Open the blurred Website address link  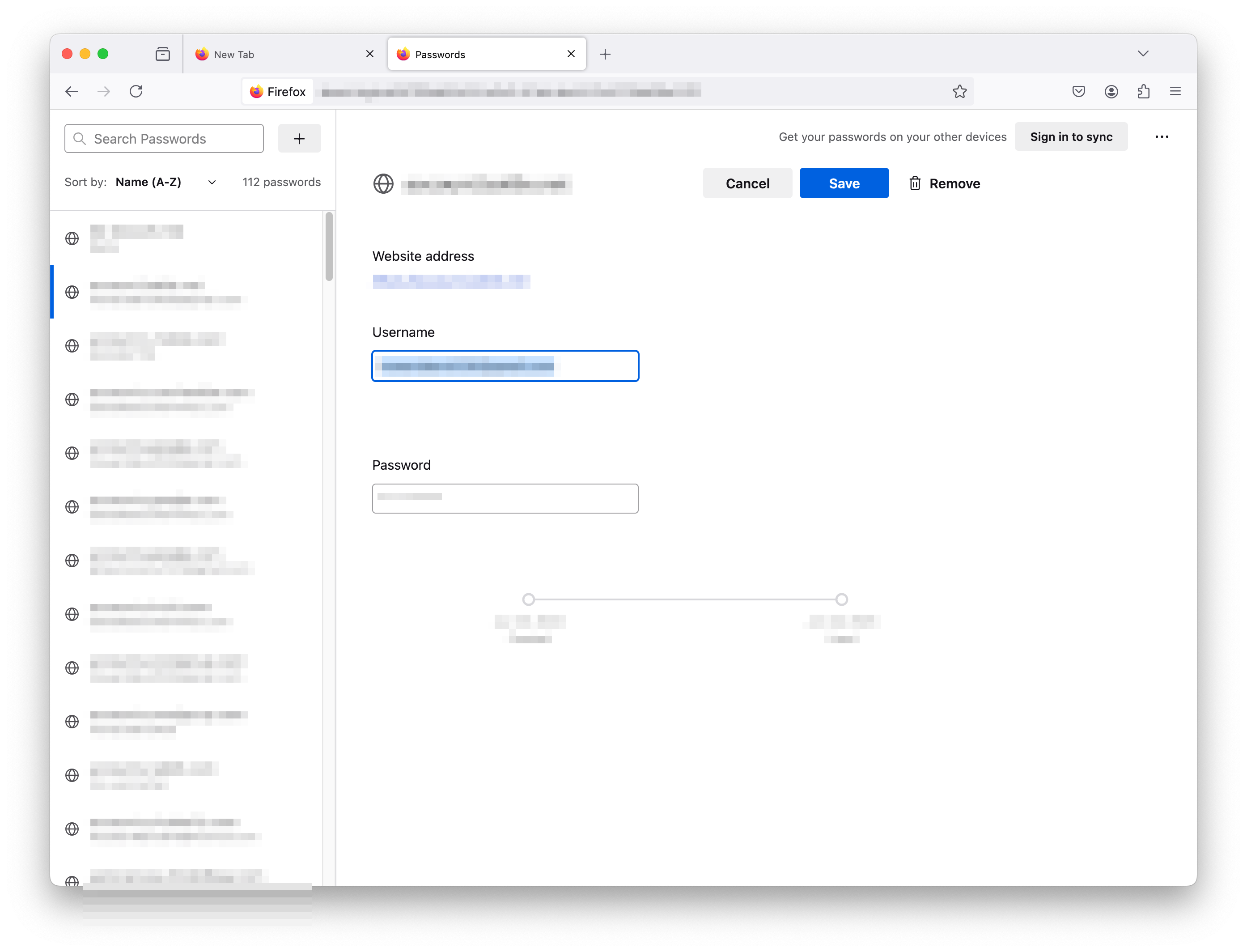[x=451, y=281]
